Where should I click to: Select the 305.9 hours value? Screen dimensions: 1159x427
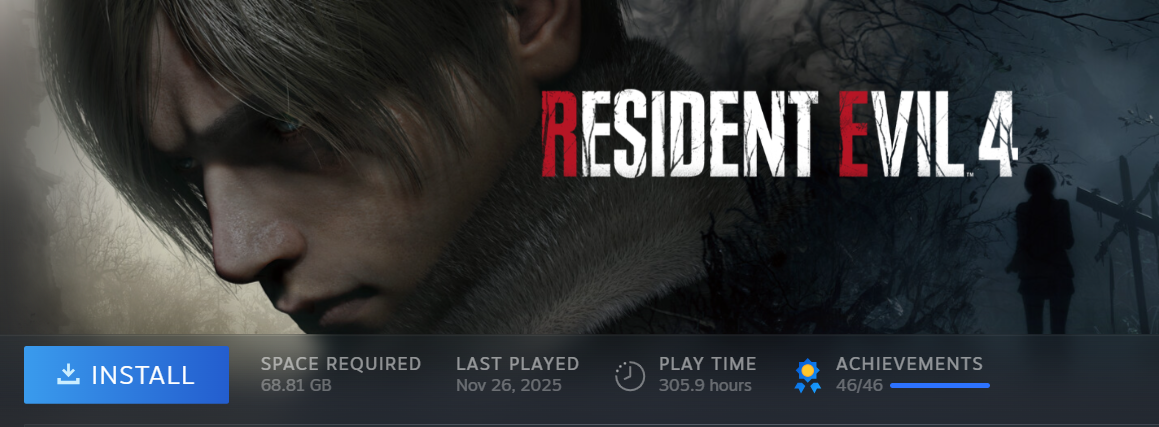pos(705,386)
